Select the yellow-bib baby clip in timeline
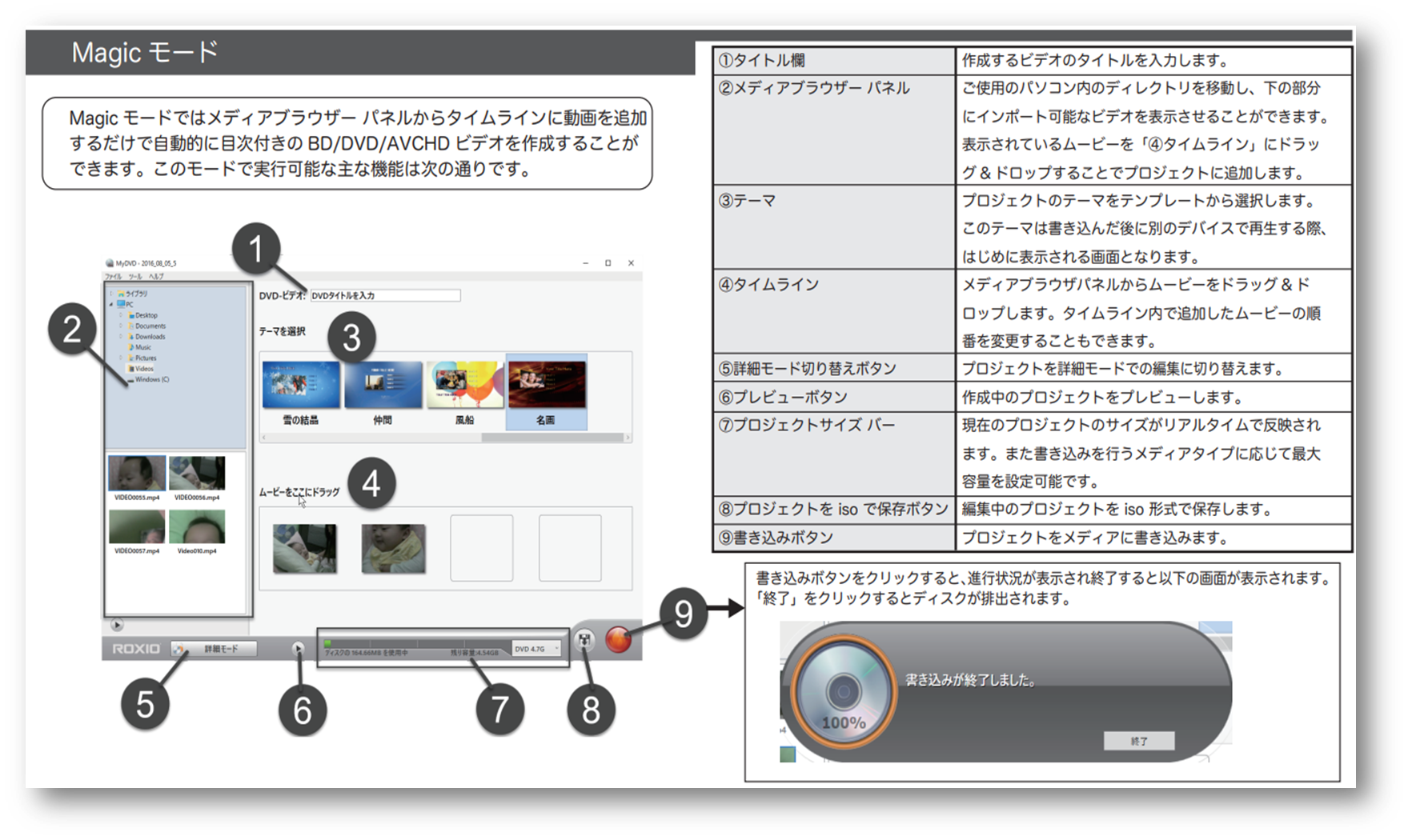This screenshot has height=840, width=1408. tap(393, 548)
